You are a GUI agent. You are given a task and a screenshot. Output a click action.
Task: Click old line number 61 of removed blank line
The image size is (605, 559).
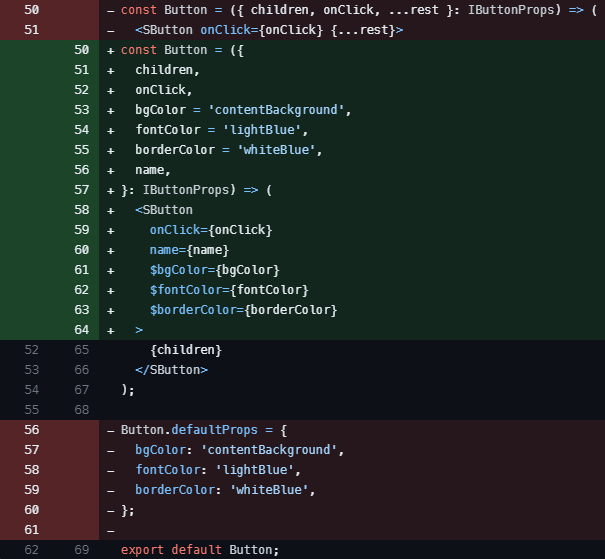(x=32, y=530)
